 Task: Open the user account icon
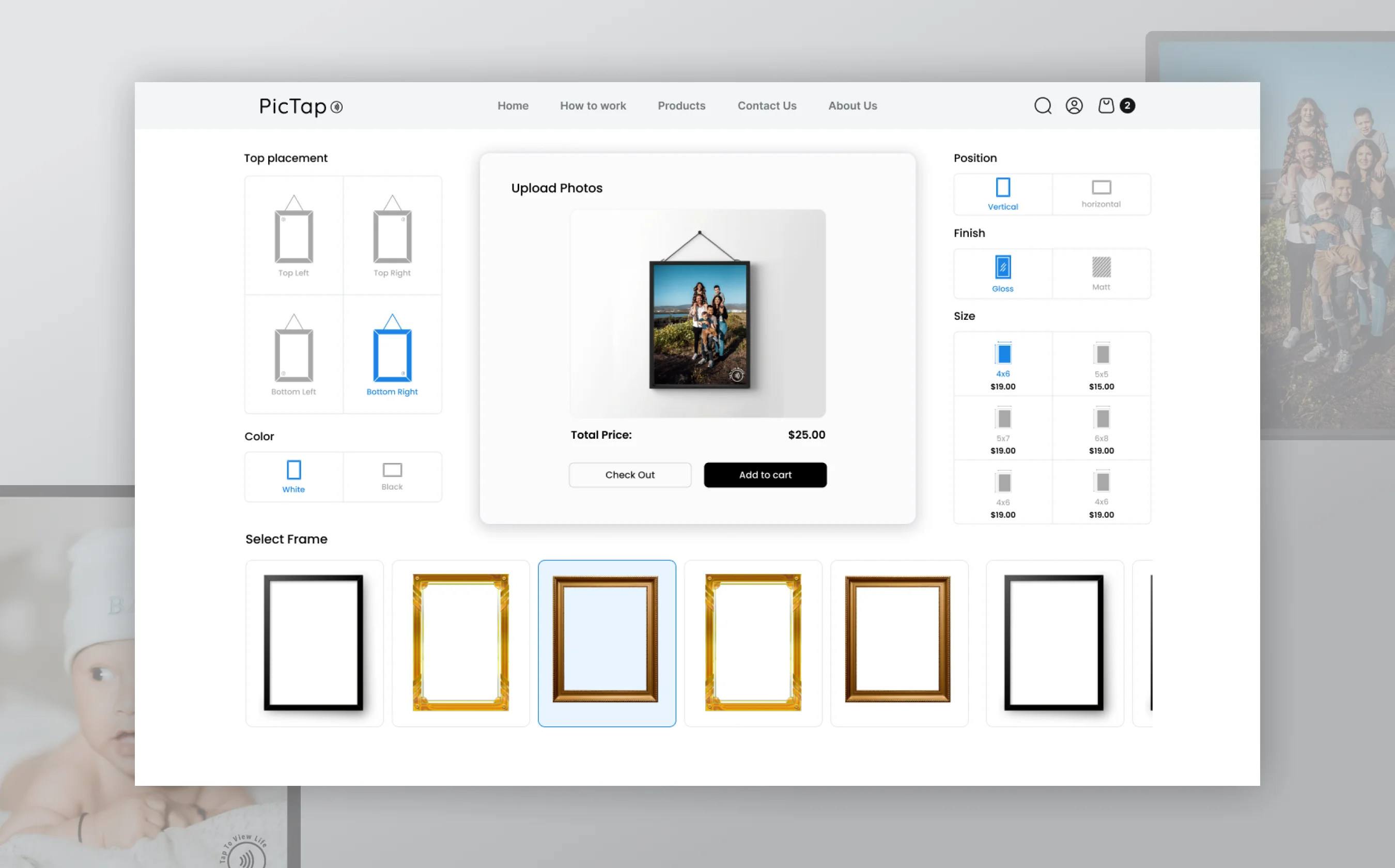coord(1074,105)
